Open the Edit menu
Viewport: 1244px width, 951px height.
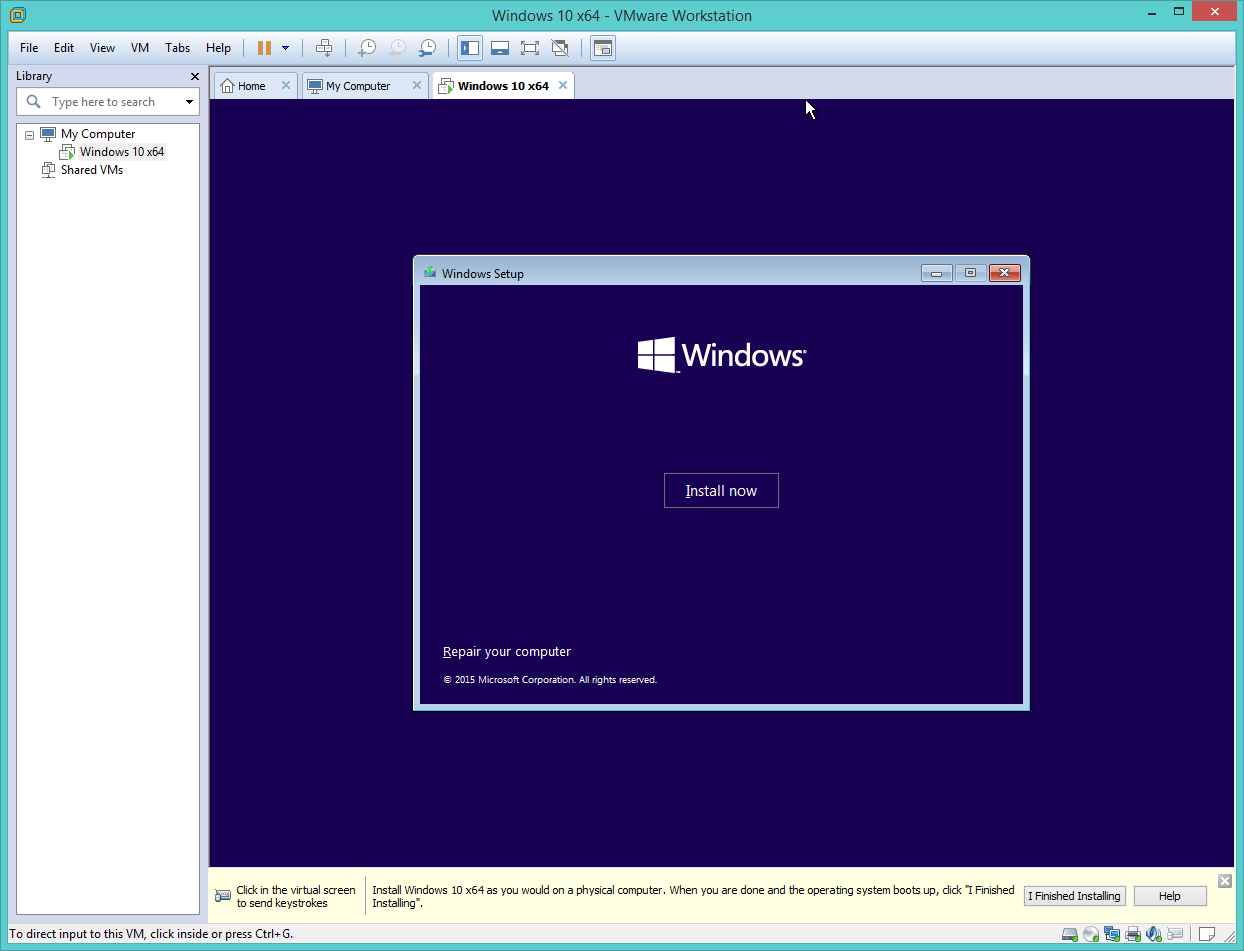[x=64, y=48]
